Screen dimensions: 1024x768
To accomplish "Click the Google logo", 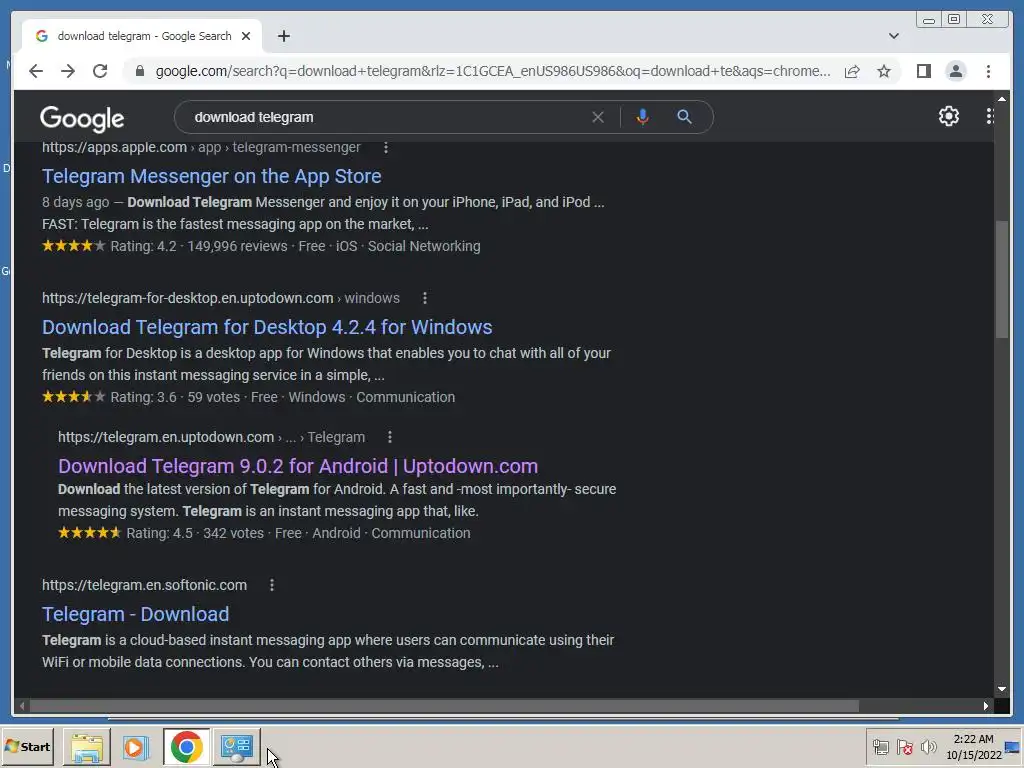I will 82,118.
